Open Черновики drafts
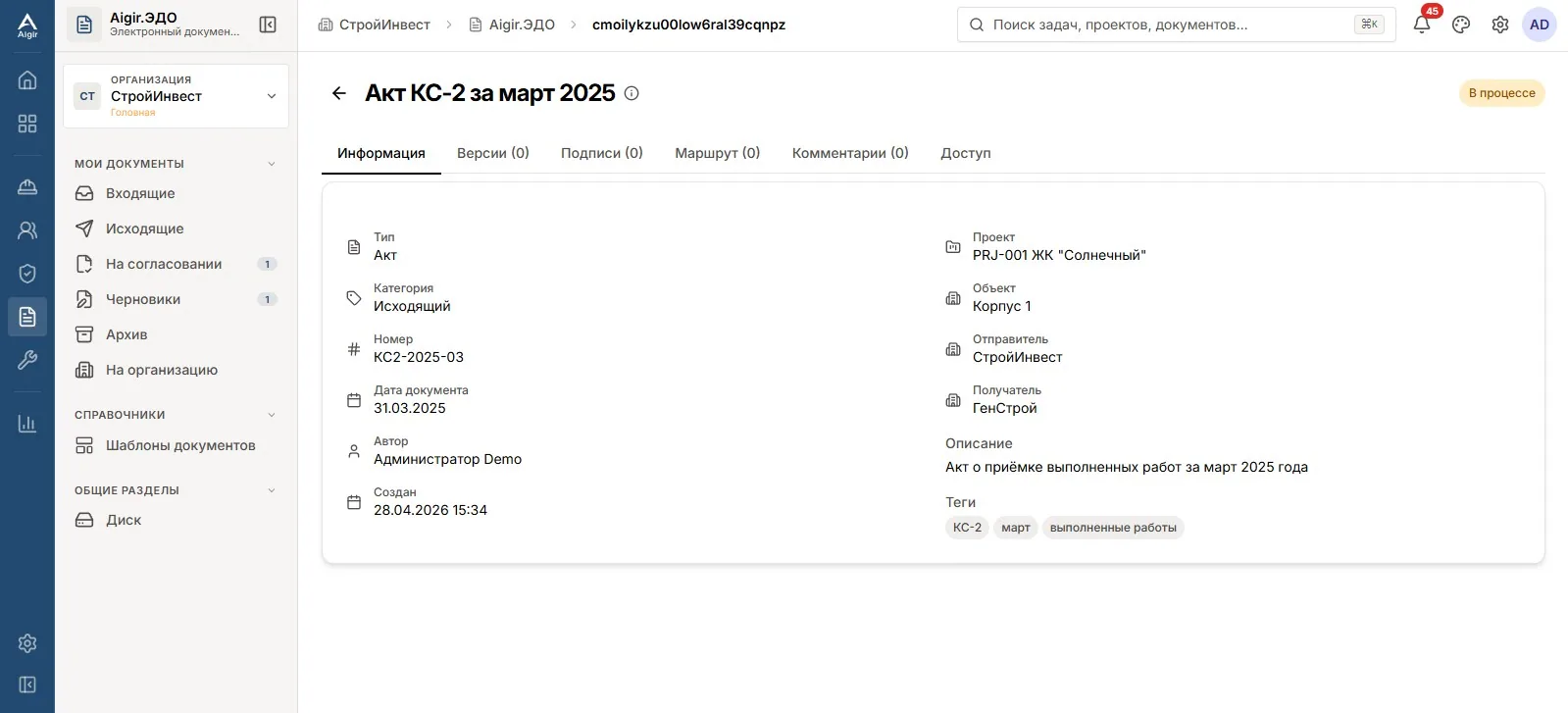 (x=176, y=299)
